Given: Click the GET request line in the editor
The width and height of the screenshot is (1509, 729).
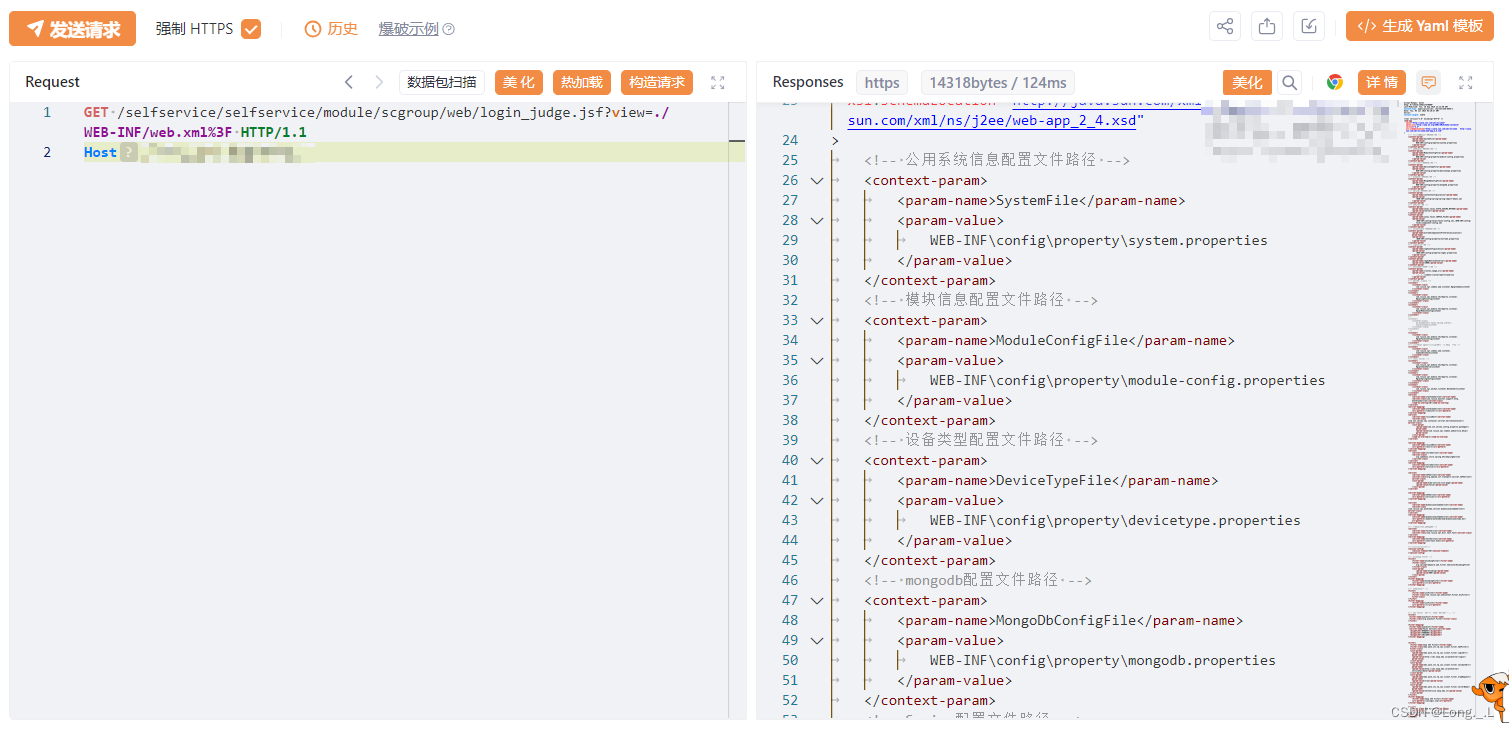Looking at the screenshot, I should point(377,122).
